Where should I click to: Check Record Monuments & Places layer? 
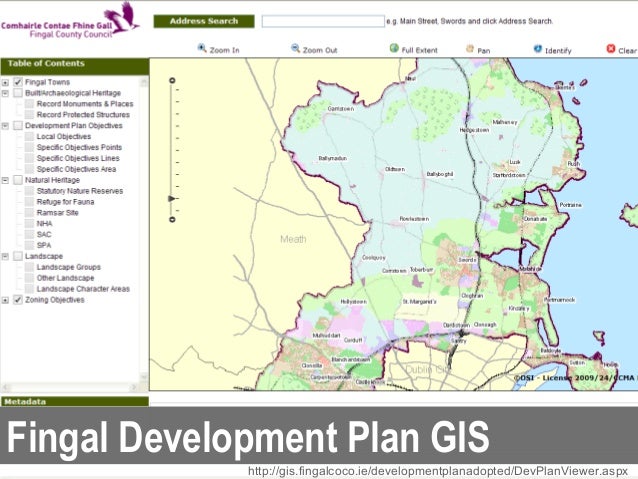point(29,104)
